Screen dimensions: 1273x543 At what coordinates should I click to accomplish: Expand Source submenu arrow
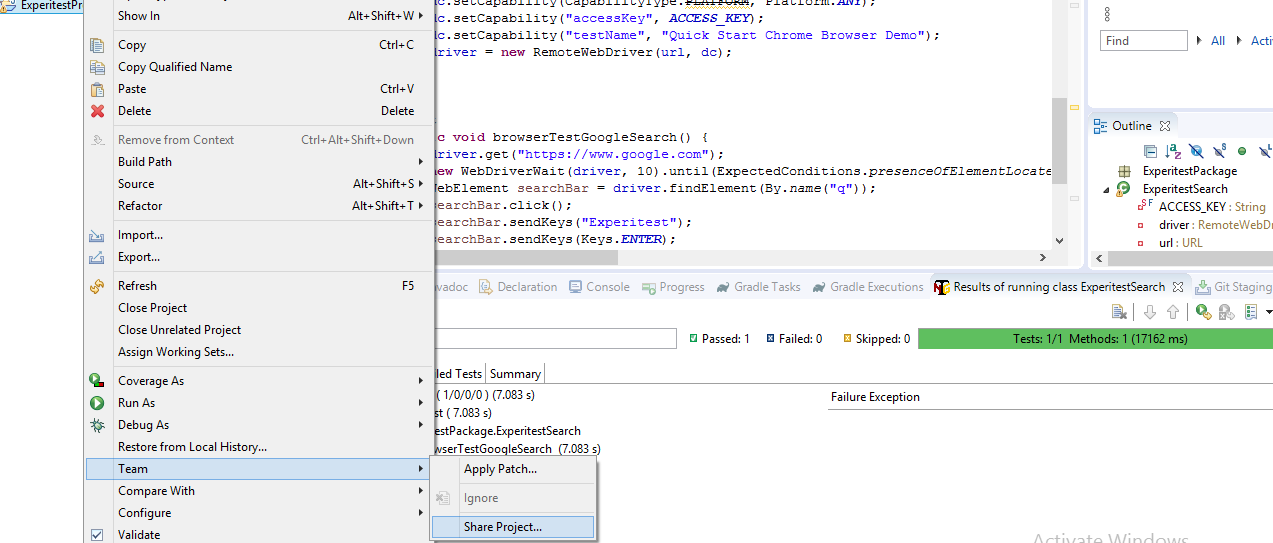(x=421, y=184)
